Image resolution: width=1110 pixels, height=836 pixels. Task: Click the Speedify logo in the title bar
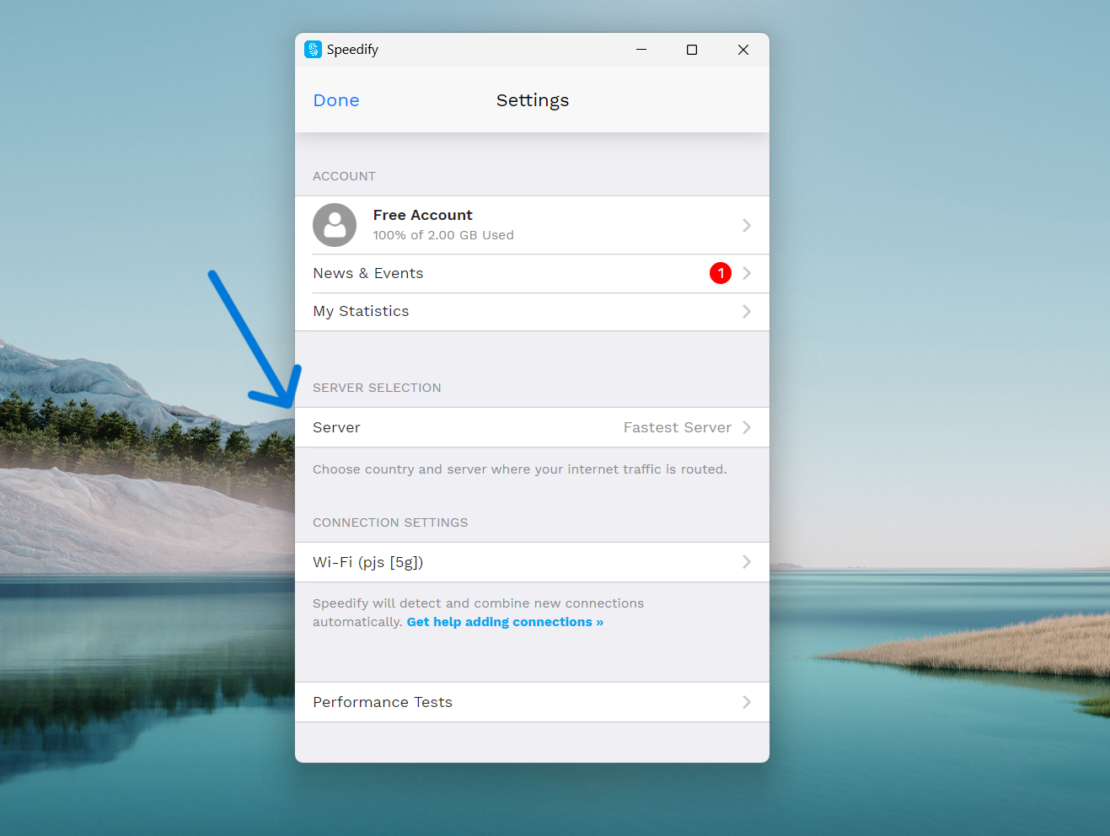coord(313,48)
